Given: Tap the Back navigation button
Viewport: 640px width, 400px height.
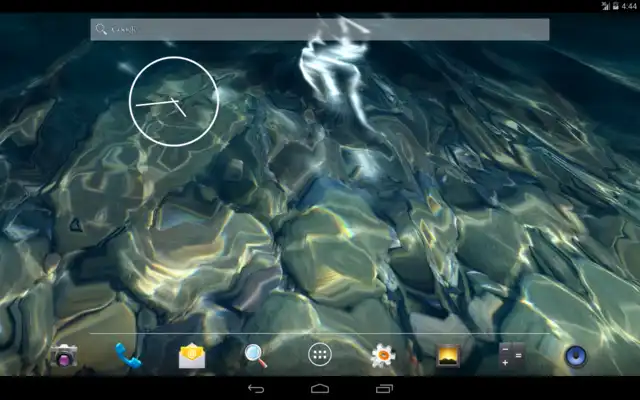Looking at the screenshot, I should tap(256, 389).
